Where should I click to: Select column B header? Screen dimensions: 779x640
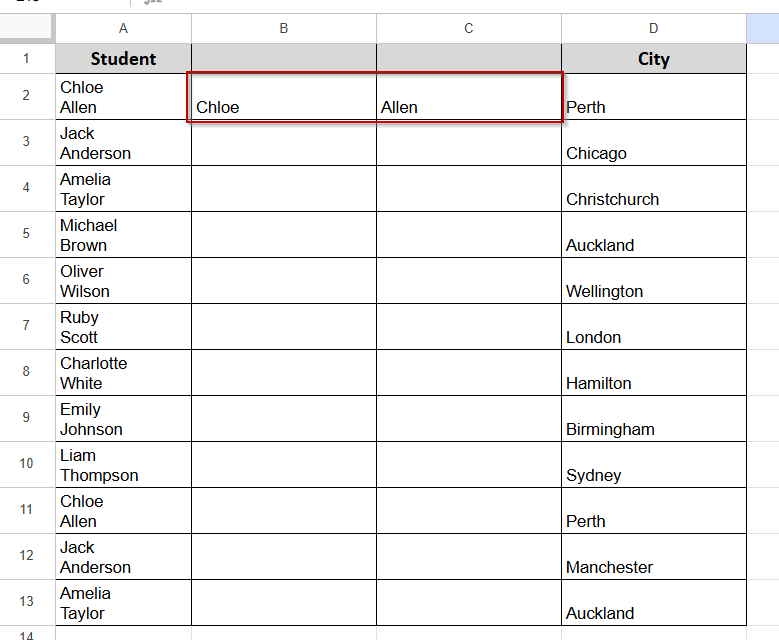point(284,28)
